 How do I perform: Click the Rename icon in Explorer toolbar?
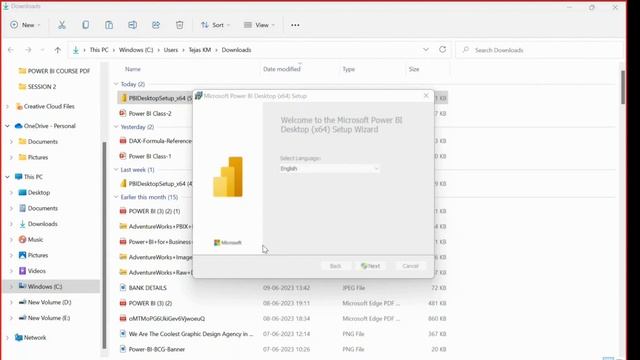tap(132, 25)
